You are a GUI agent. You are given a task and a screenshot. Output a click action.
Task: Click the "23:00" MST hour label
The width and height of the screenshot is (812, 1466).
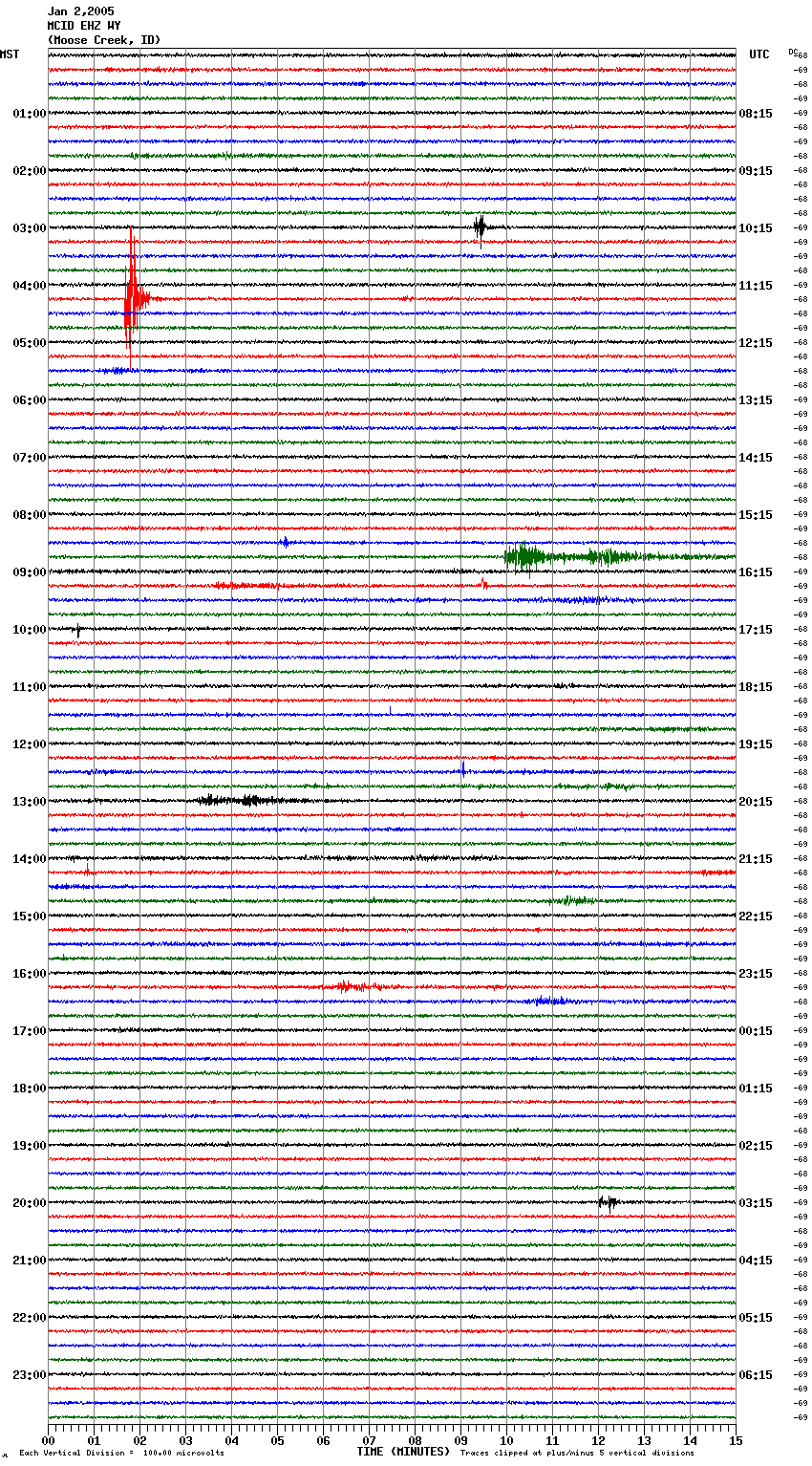(30, 1375)
